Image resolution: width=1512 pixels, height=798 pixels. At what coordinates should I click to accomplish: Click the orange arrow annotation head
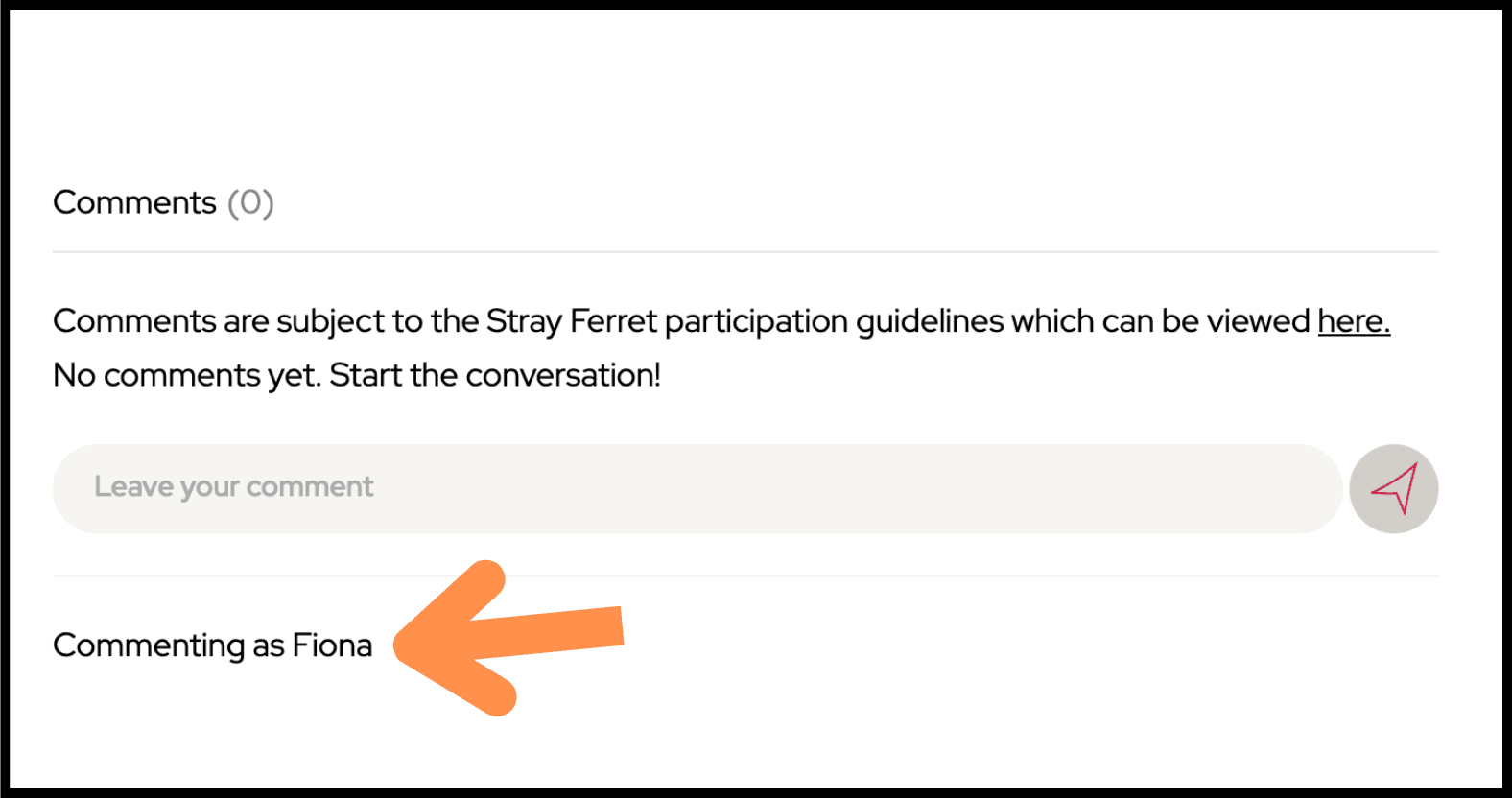tap(451, 640)
